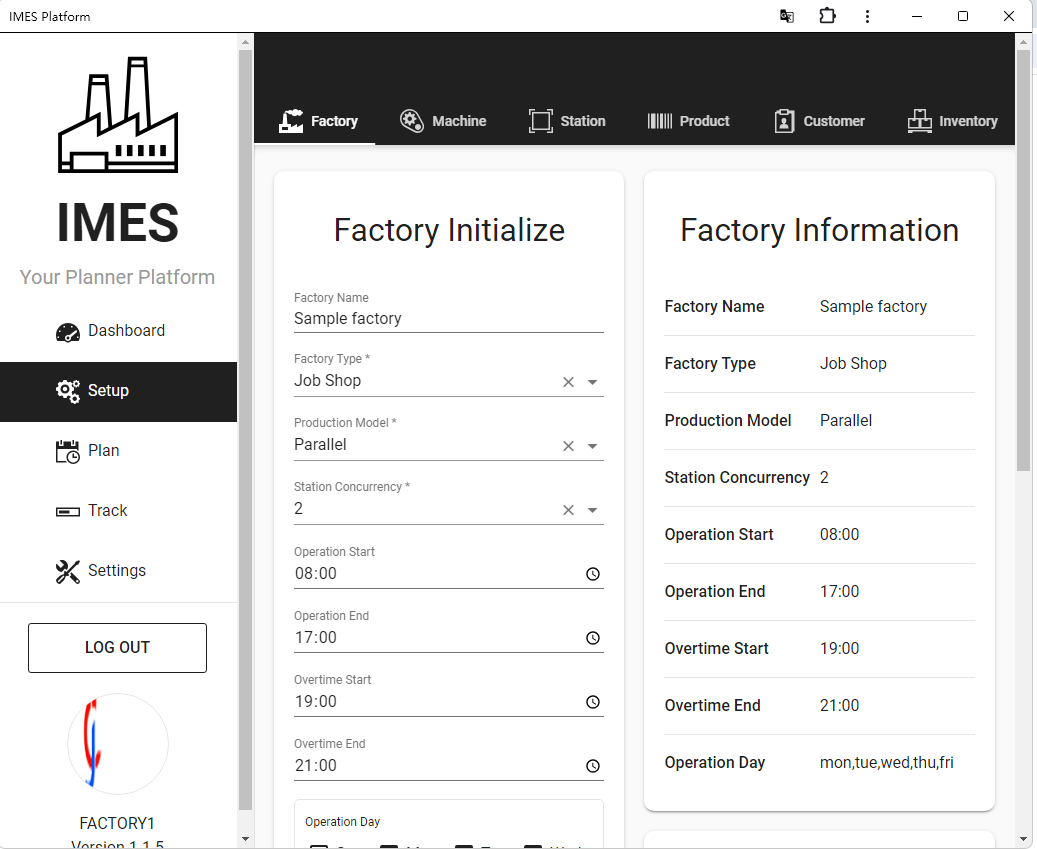Click the Station frame icon
Viewport: 1037px width, 849px height.
540,121
